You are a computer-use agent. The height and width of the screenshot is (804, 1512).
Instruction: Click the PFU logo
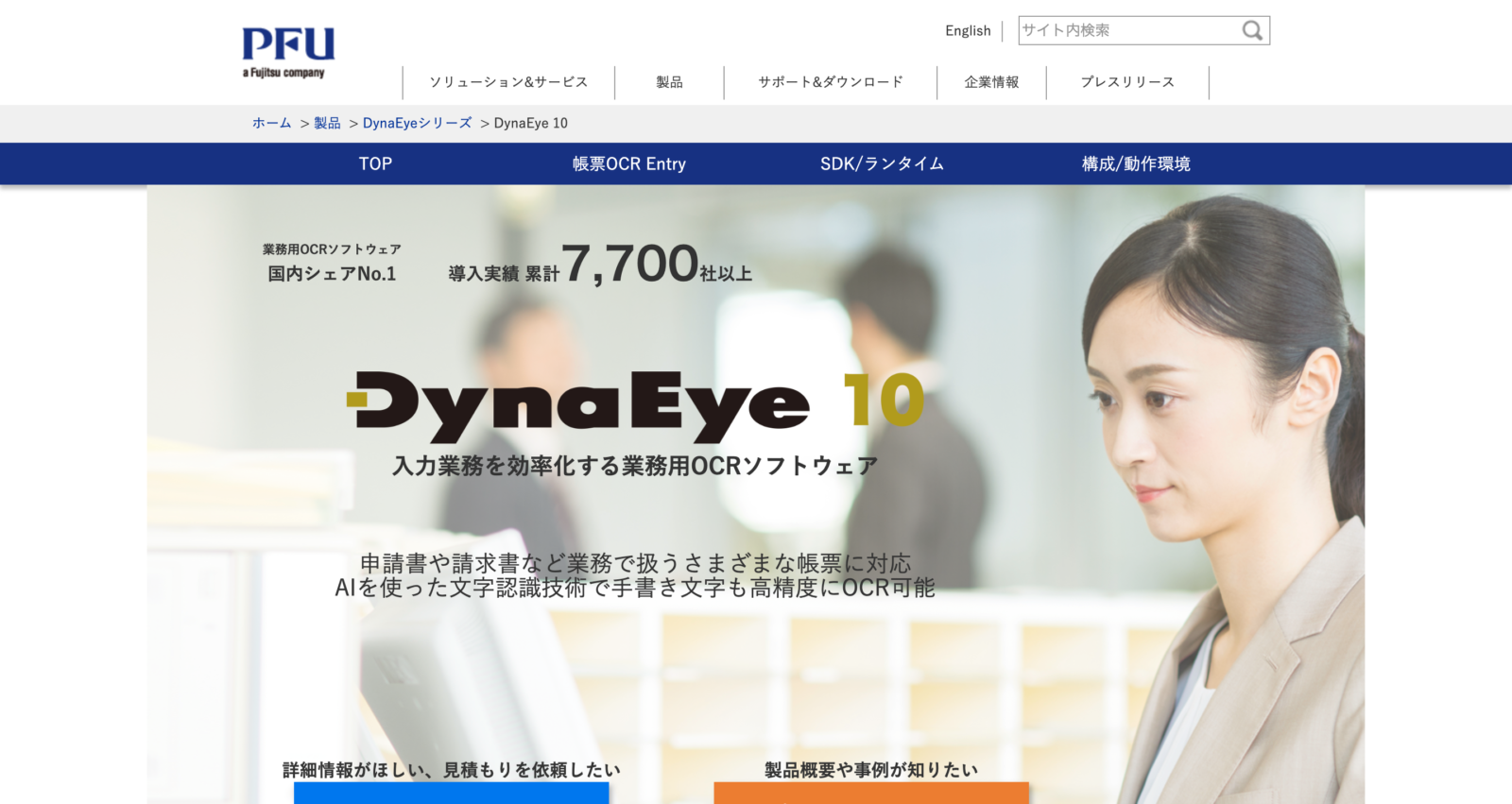tap(288, 52)
